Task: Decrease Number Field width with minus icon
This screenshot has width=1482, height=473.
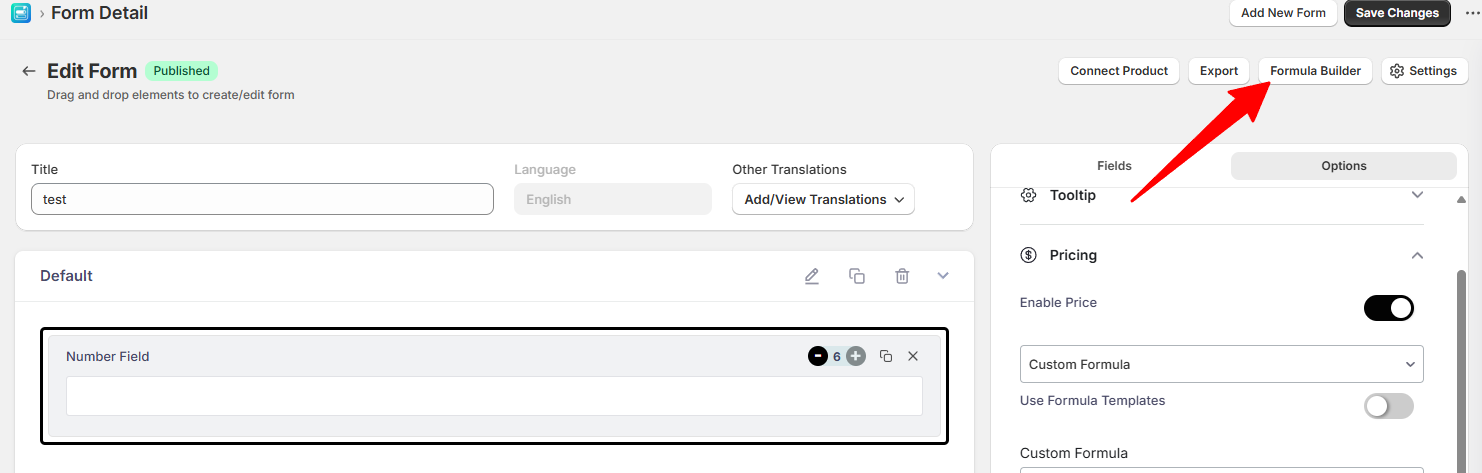Action: coord(818,356)
